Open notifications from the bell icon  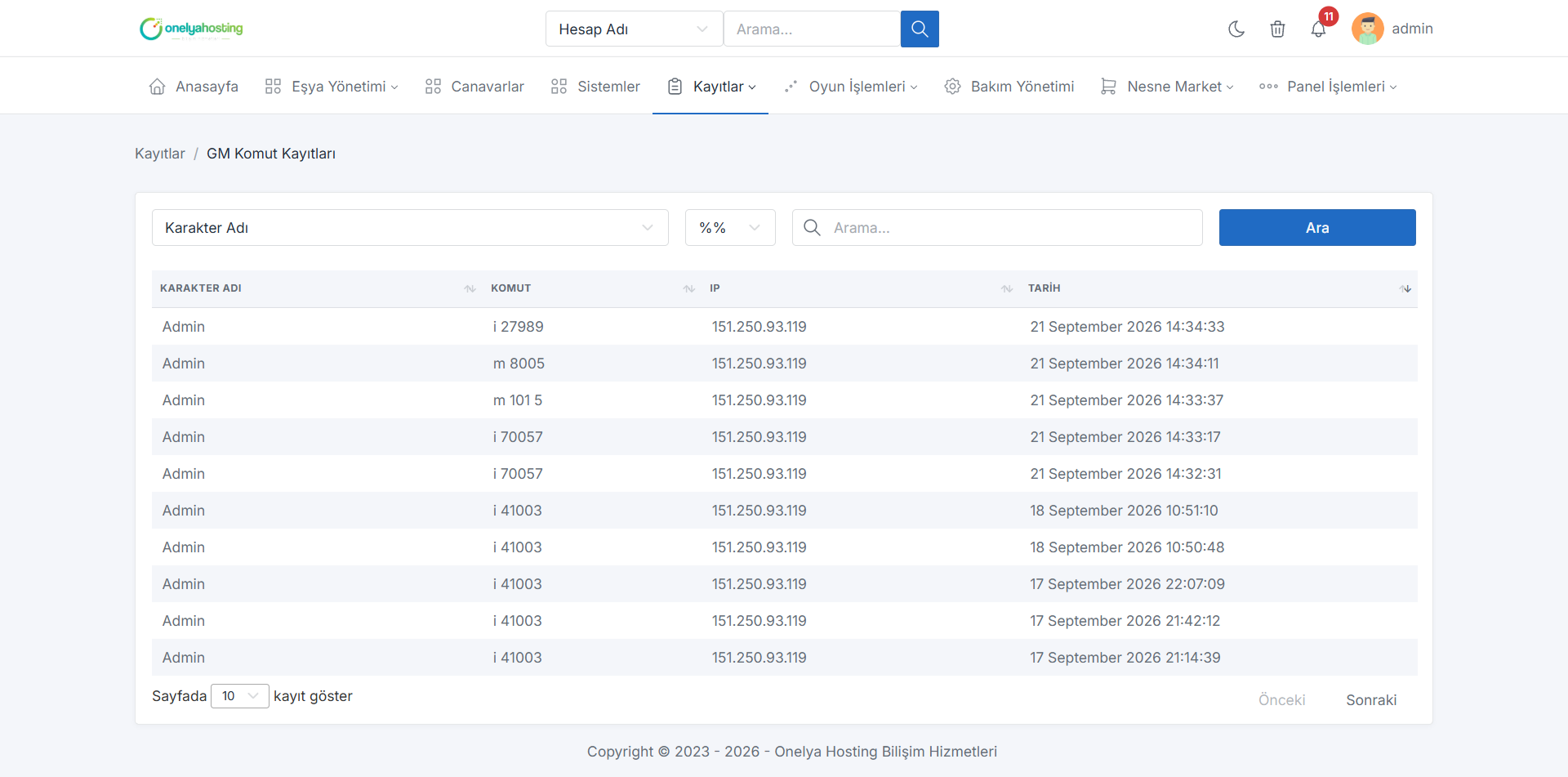pyautogui.click(x=1318, y=29)
